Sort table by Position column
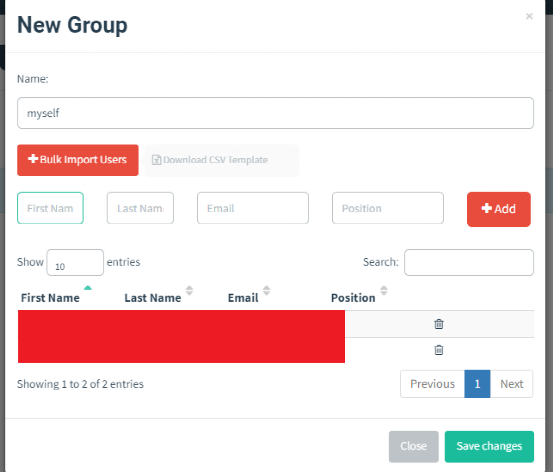The height and width of the screenshot is (472, 553). click(353, 298)
